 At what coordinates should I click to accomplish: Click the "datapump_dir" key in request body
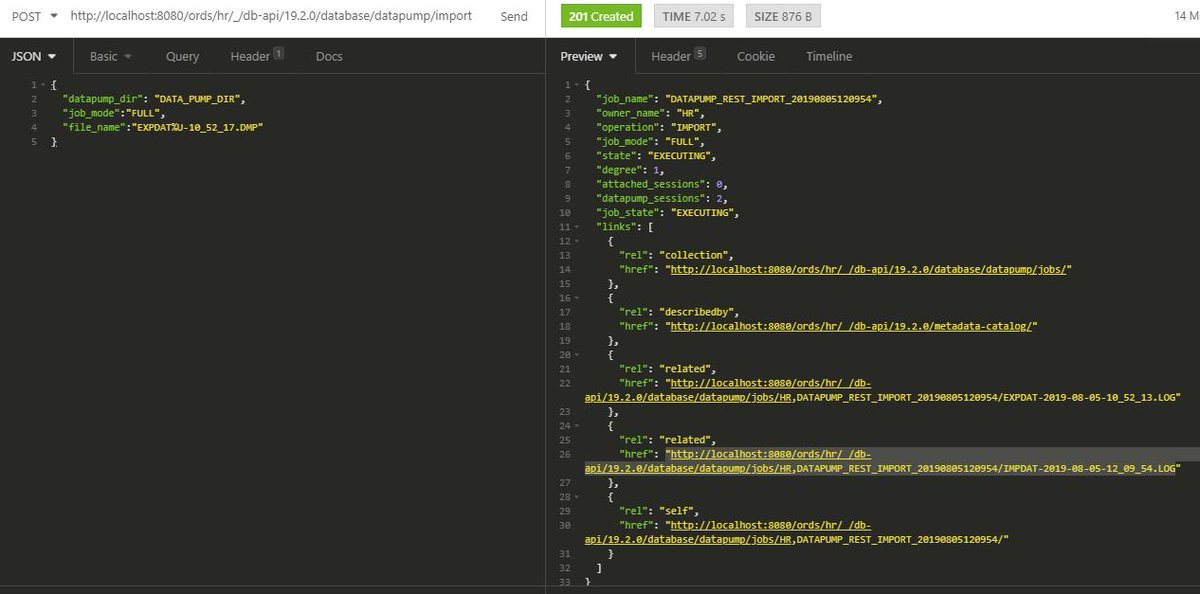click(103, 100)
